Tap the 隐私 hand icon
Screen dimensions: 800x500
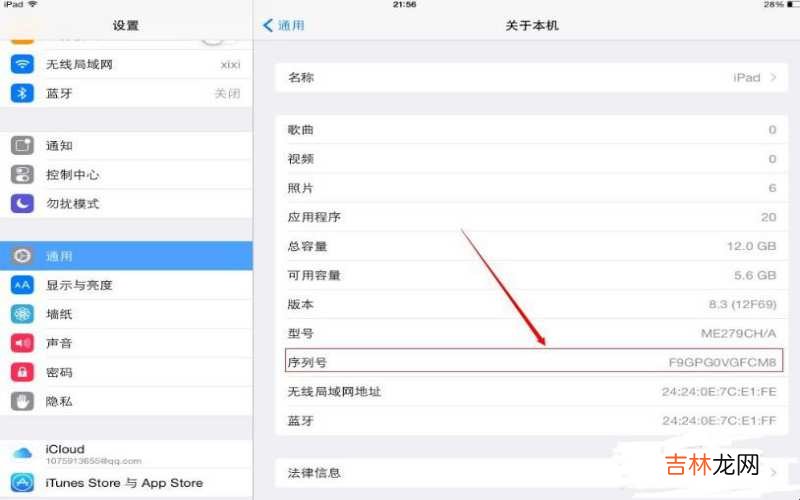coord(22,402)
